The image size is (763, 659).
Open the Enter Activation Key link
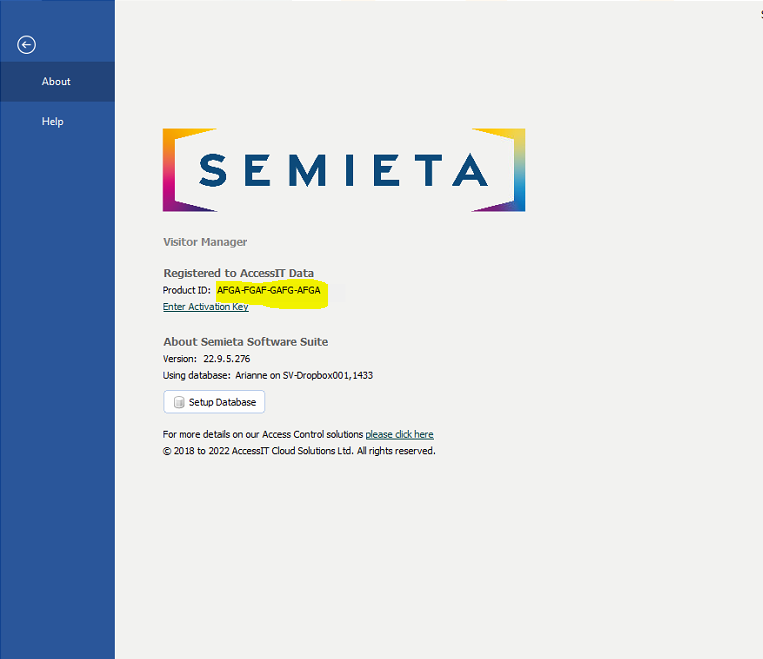tap(205, 307)
